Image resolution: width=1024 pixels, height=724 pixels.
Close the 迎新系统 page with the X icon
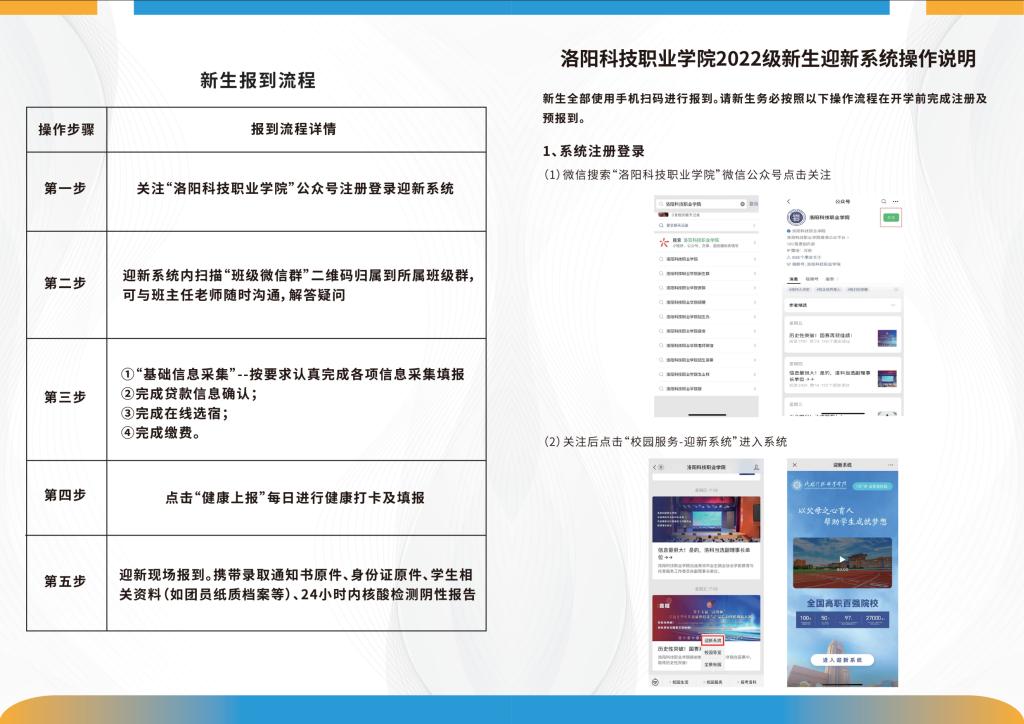coord(794,465)
